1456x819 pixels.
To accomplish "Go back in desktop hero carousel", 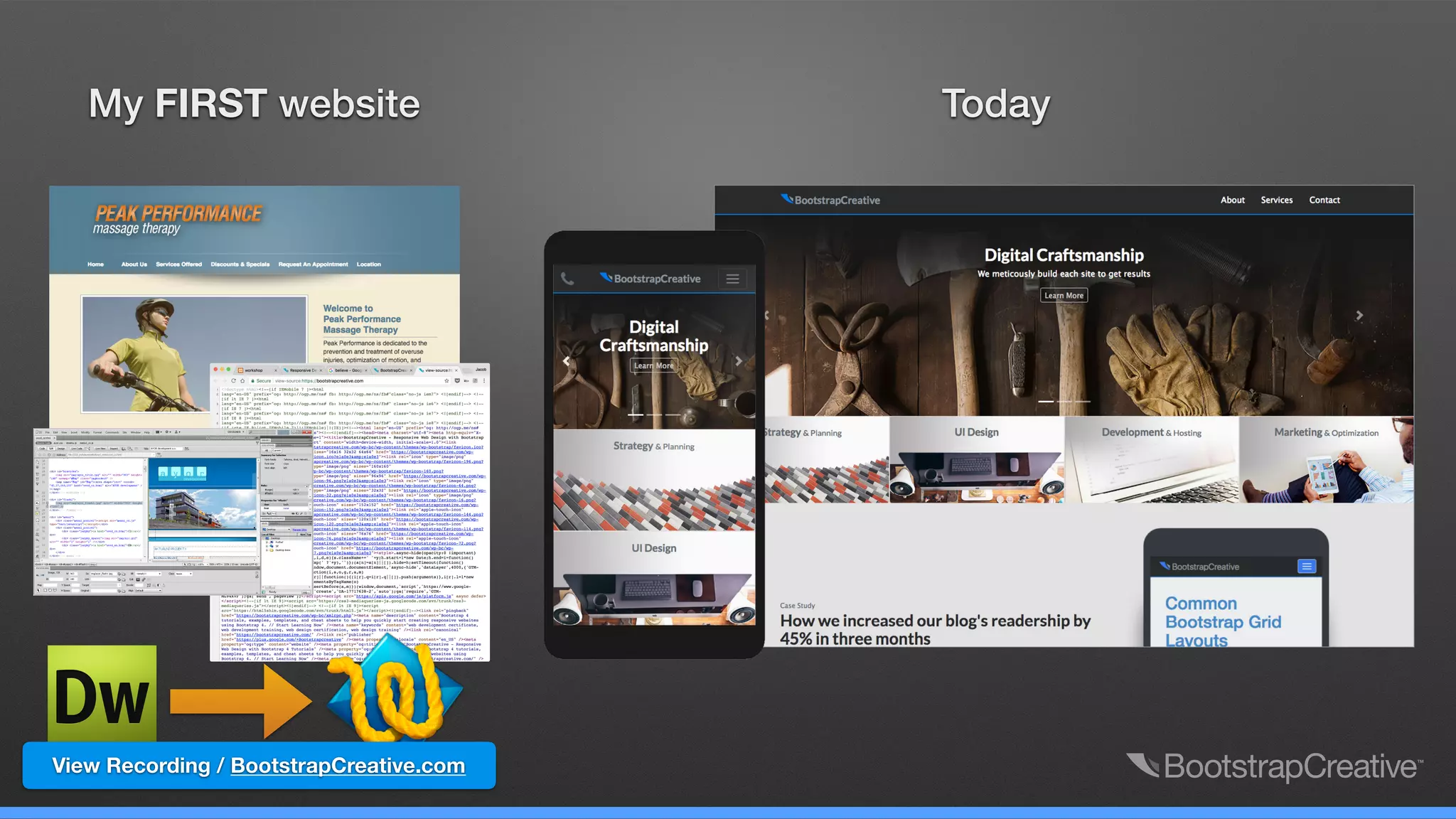I will tap(766, 315).
